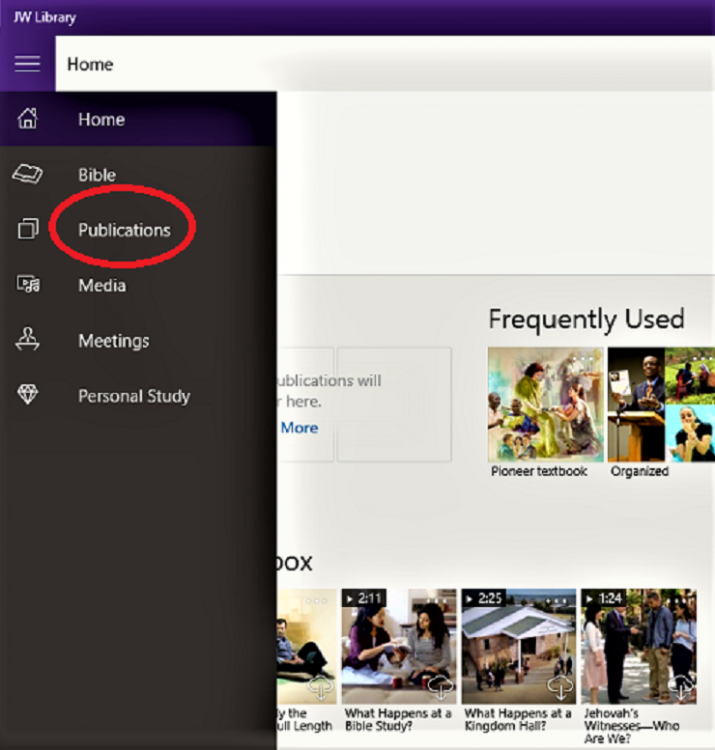Play Jehovah's Witnesses—Who Are We video

[638, 646]
